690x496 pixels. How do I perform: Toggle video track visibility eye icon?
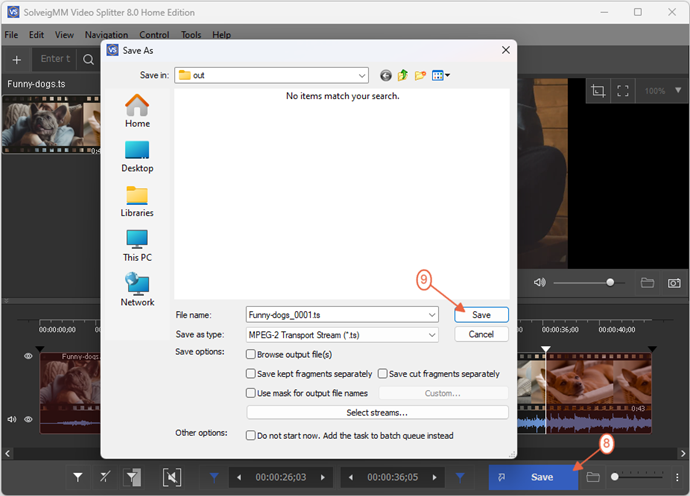[28, 356]
